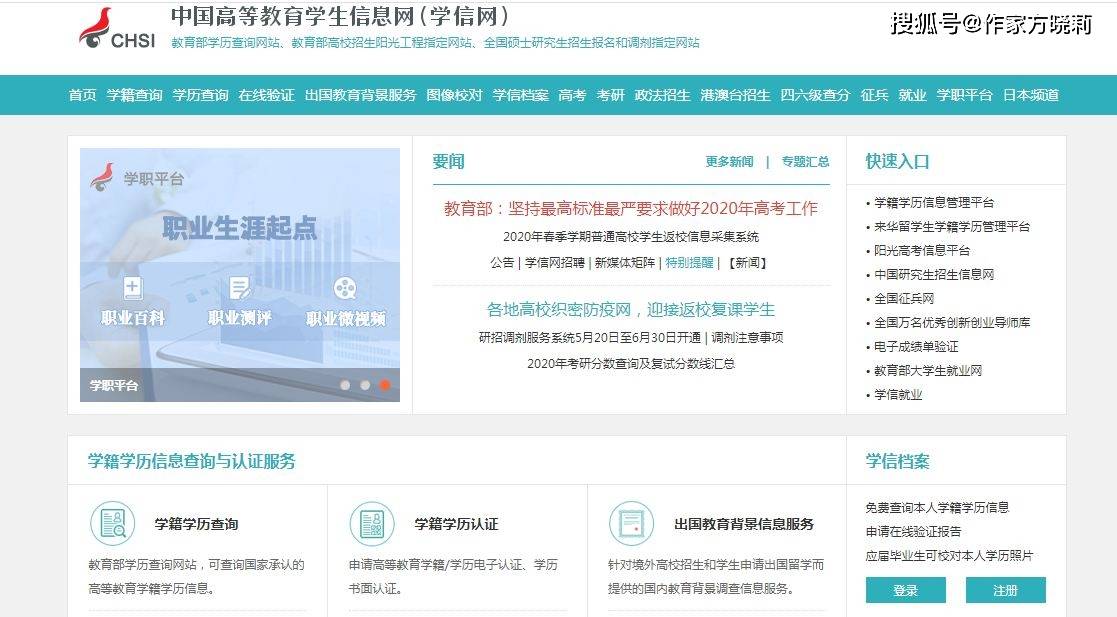
Task: Click the 学职平台 caption on banner bottom
Action: pos(114,385)
